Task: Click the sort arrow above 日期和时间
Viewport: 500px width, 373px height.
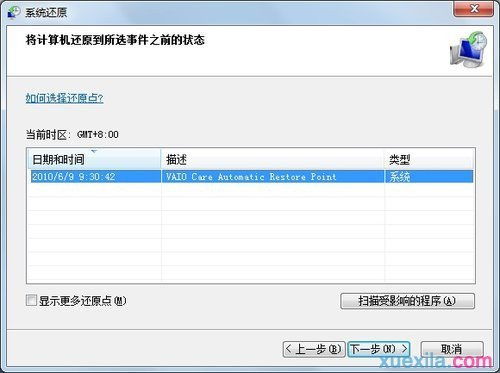Action: pos(94,151)
